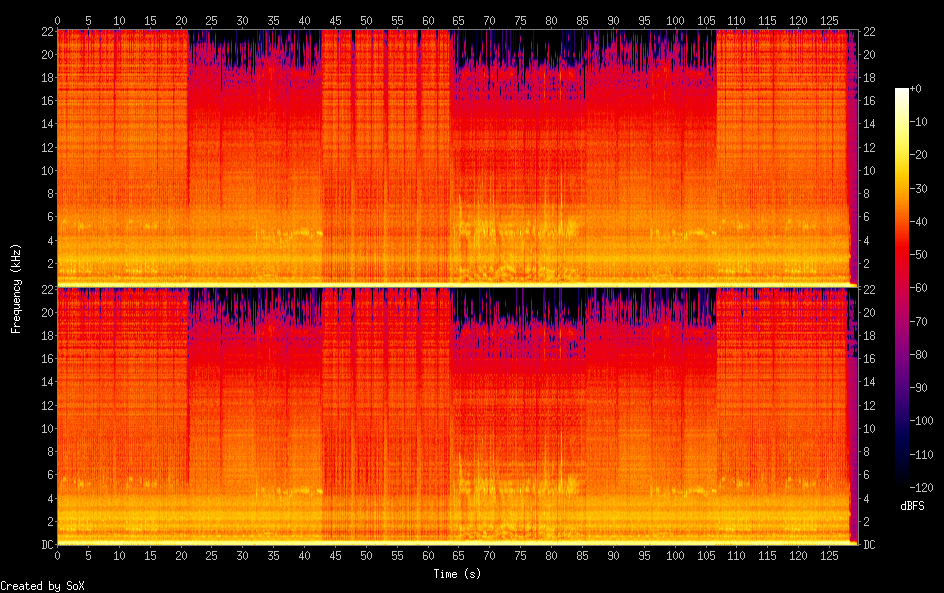Click the +0 label on the color scale
Viewport: 944px width, 593px height.
point(916,89)
